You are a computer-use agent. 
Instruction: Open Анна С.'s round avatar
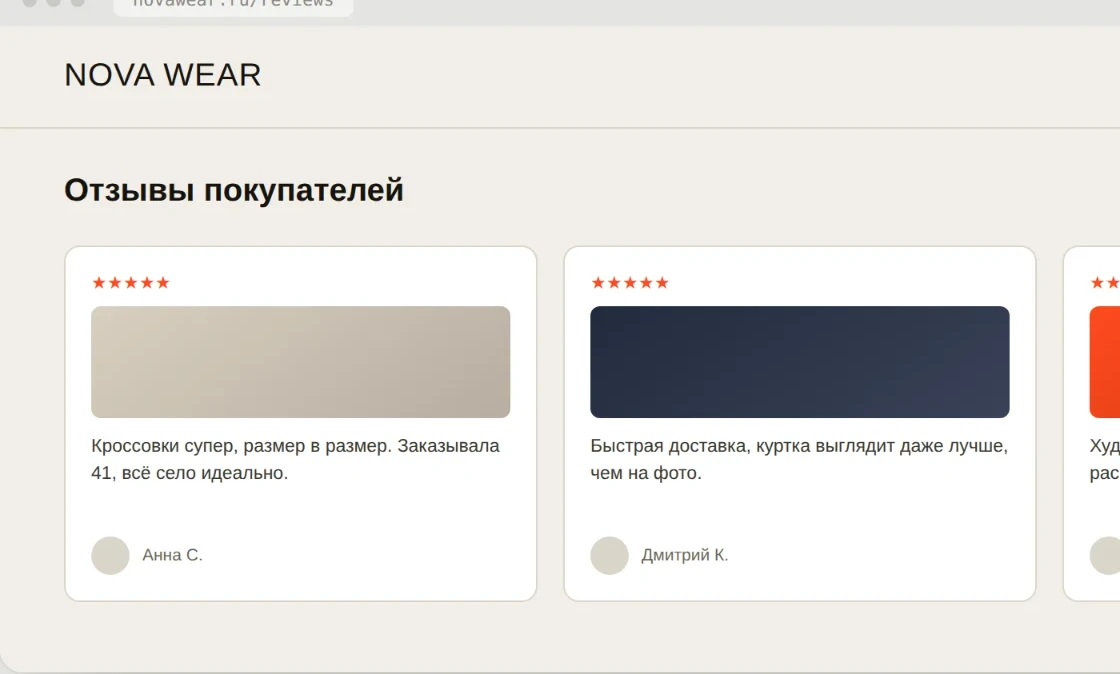coord(110,555)
